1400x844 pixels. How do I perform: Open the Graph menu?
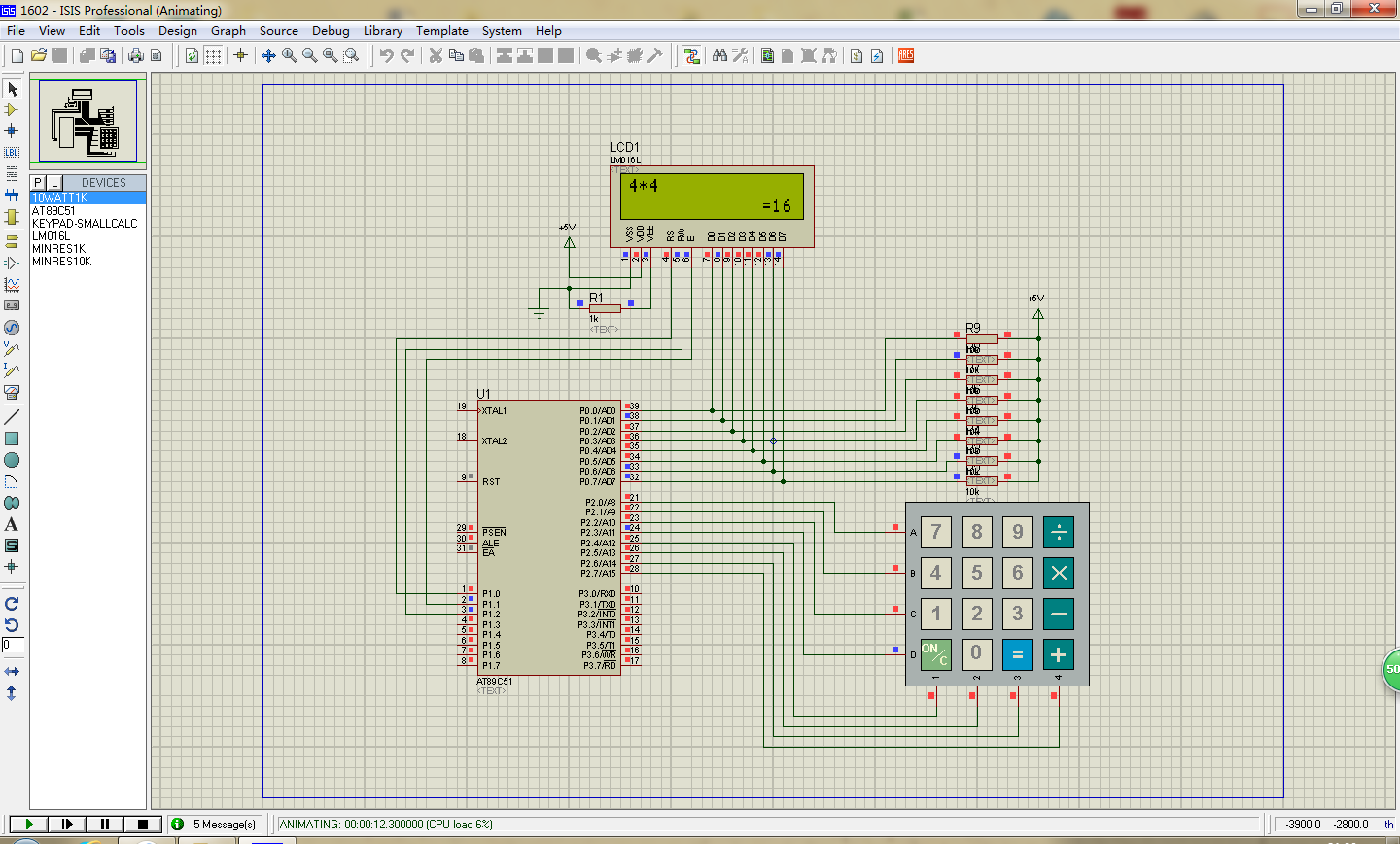click(228, 31)
